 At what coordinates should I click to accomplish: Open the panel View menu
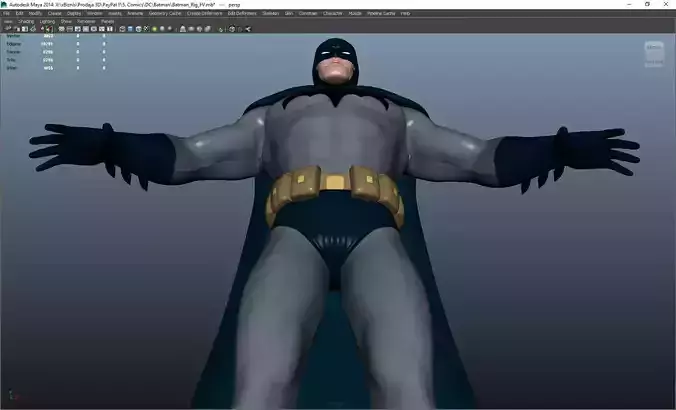[8, 21]
